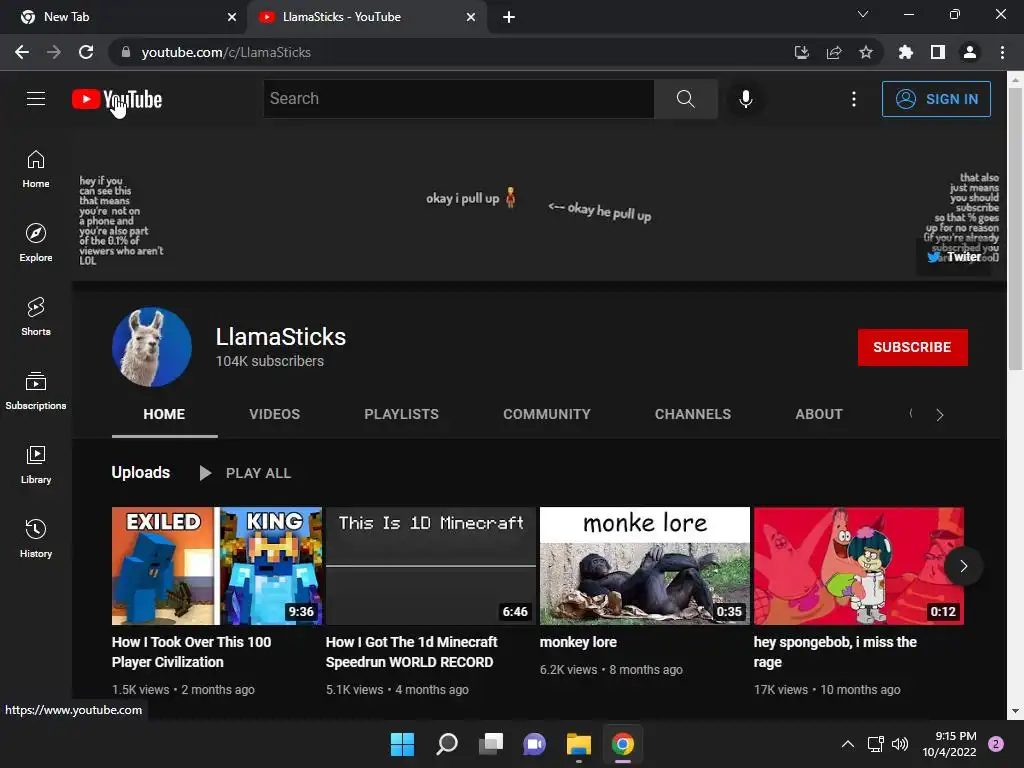This screenshot has width=1024, height=768.
Task: Open the monkey lore video title
Action: click(578, 642)
